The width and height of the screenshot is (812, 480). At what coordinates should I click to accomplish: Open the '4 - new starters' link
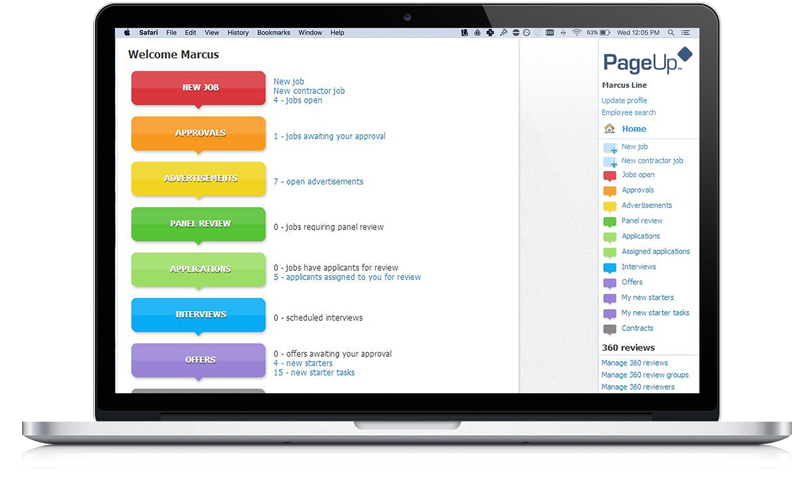point(303,363)
